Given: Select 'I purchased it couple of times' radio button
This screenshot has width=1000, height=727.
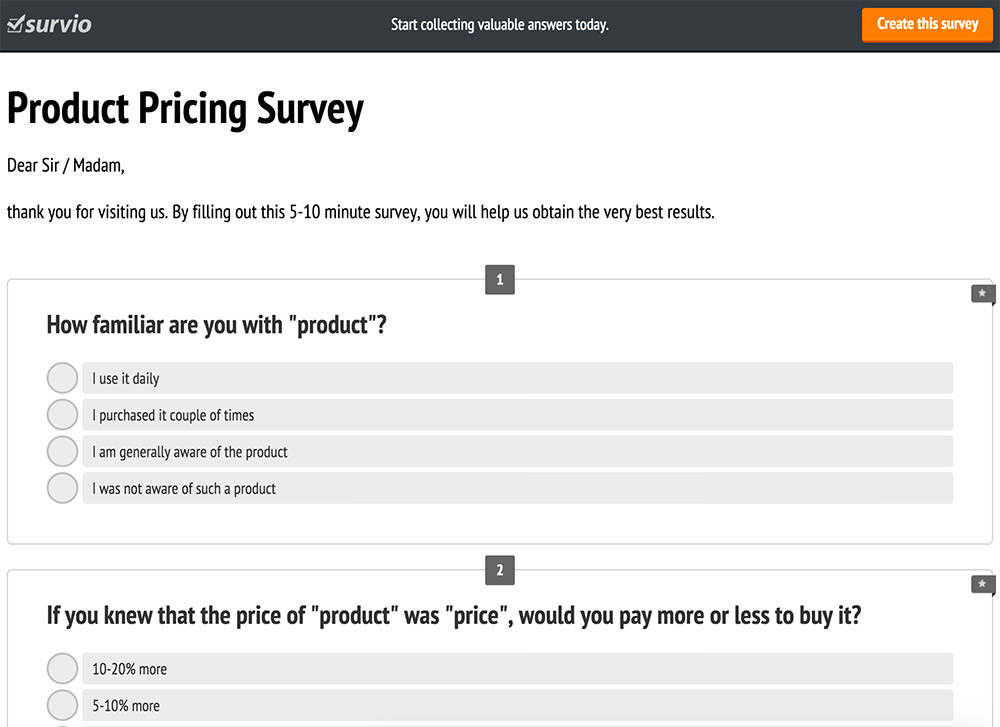Looking at the screenshot, I should [x=62, y=415].
